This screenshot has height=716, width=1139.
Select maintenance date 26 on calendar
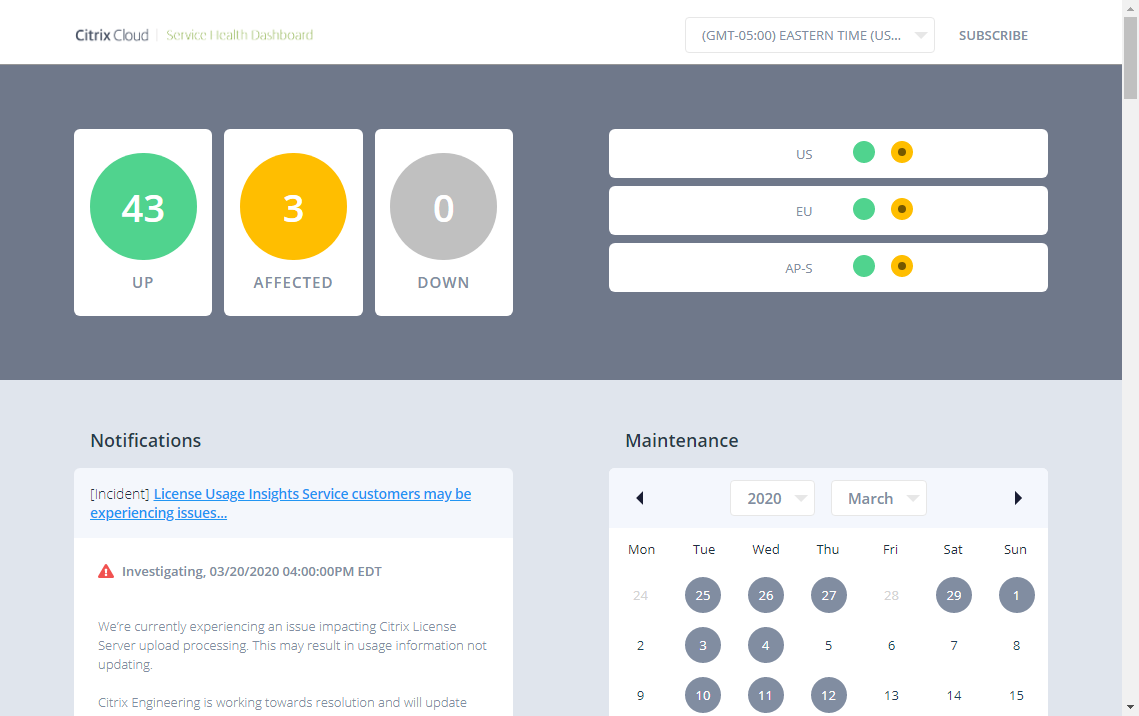766,595
